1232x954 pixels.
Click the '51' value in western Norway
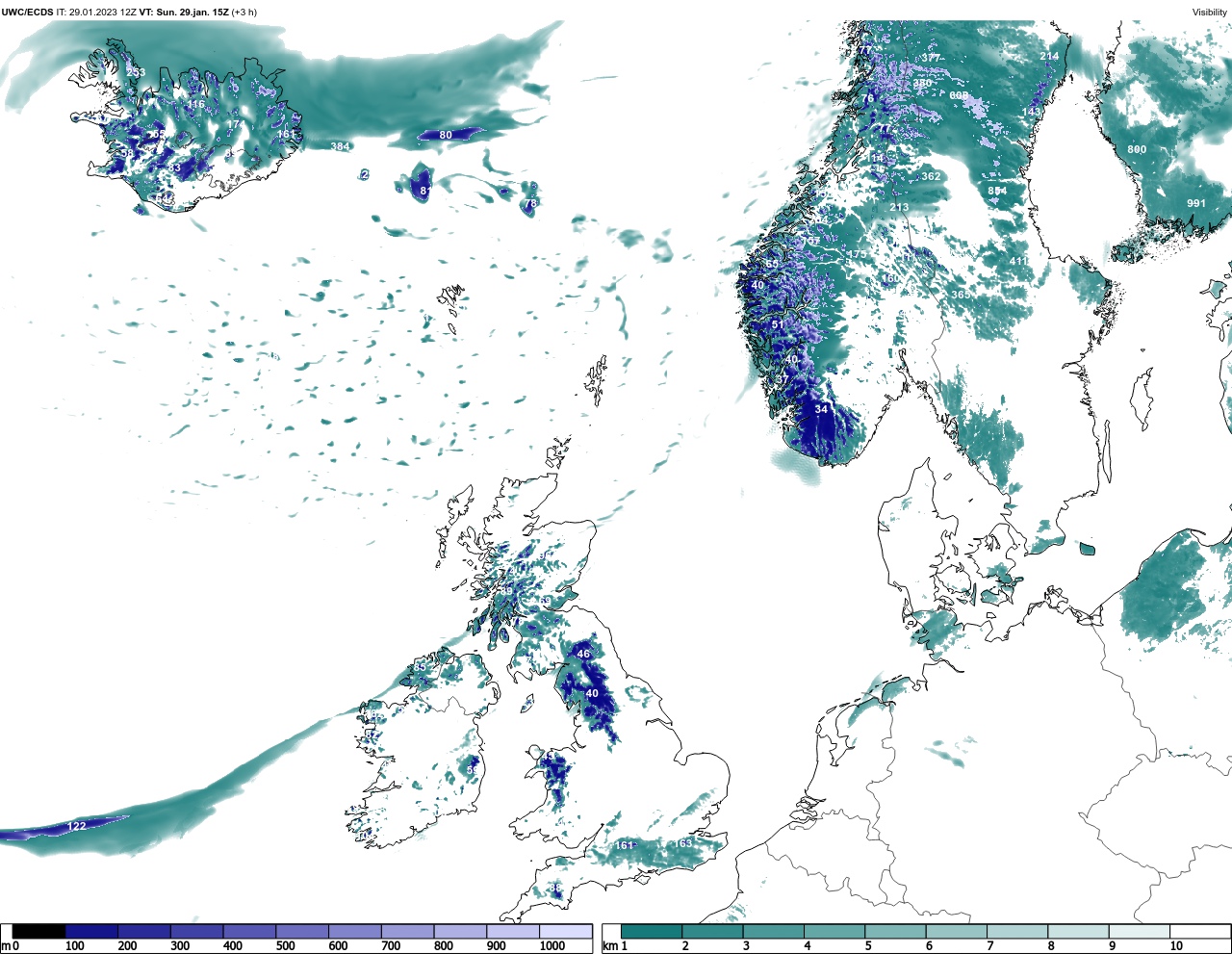(779, 324)
